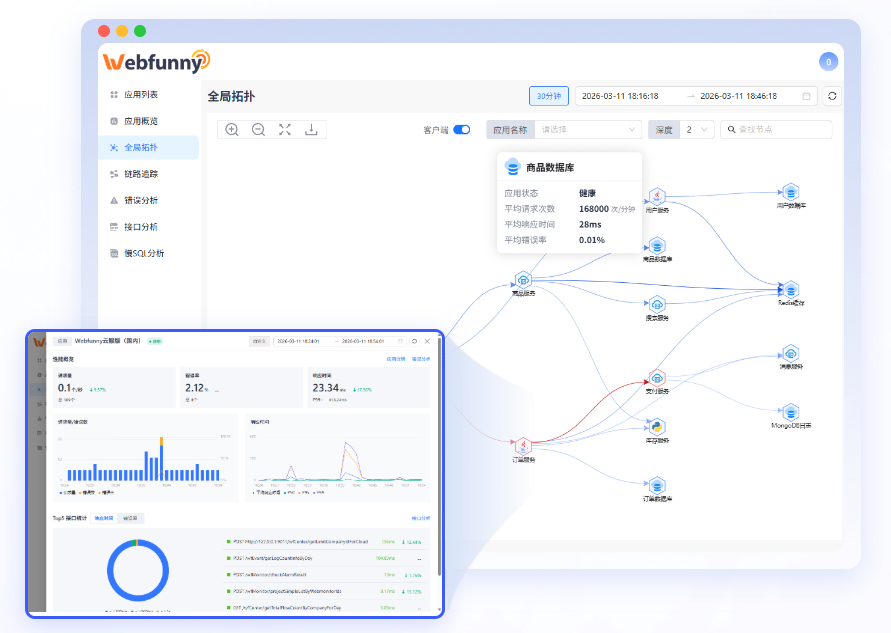Screen dimensions: 891x633
Task: Expand the 深度 depth dropdown
Action: pyautogui.click(x=697, y=129)
